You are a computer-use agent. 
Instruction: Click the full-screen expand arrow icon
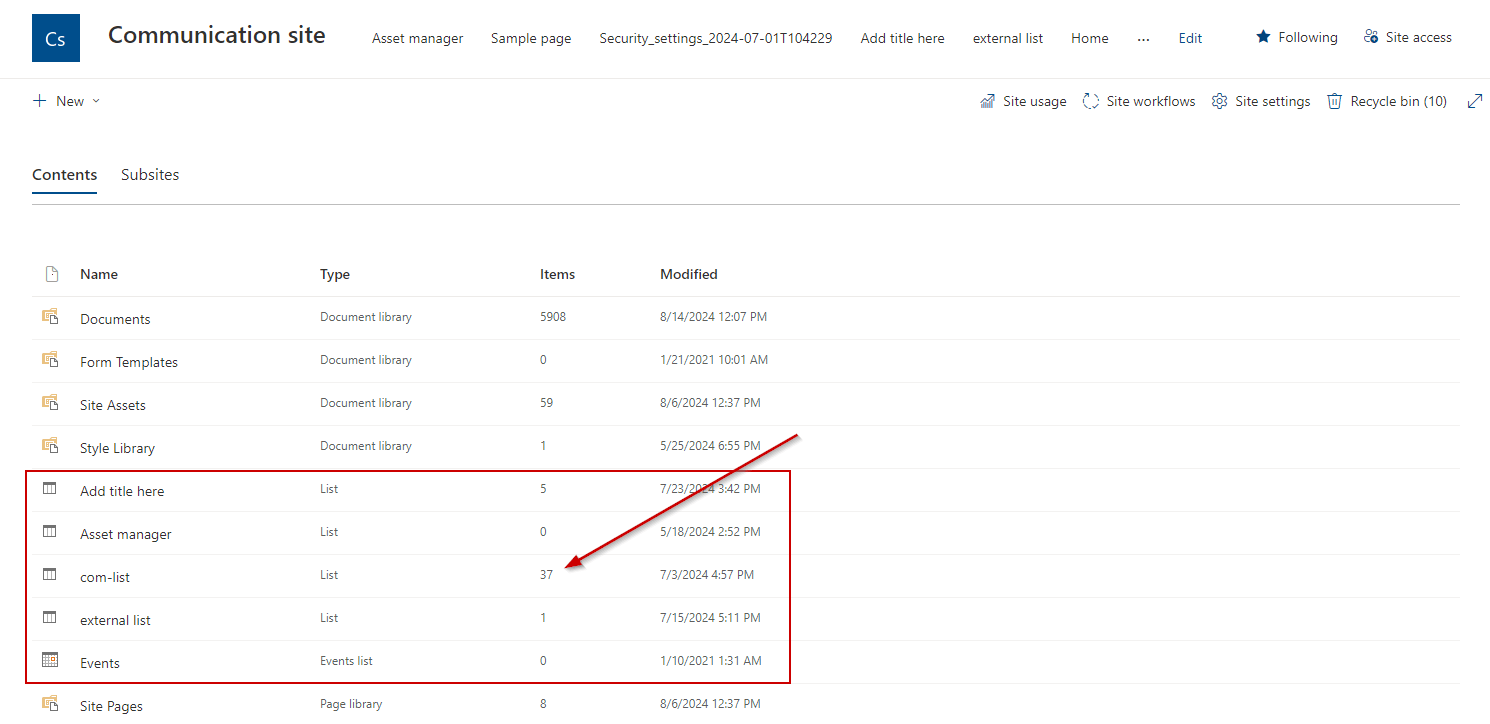[1475, 100]
